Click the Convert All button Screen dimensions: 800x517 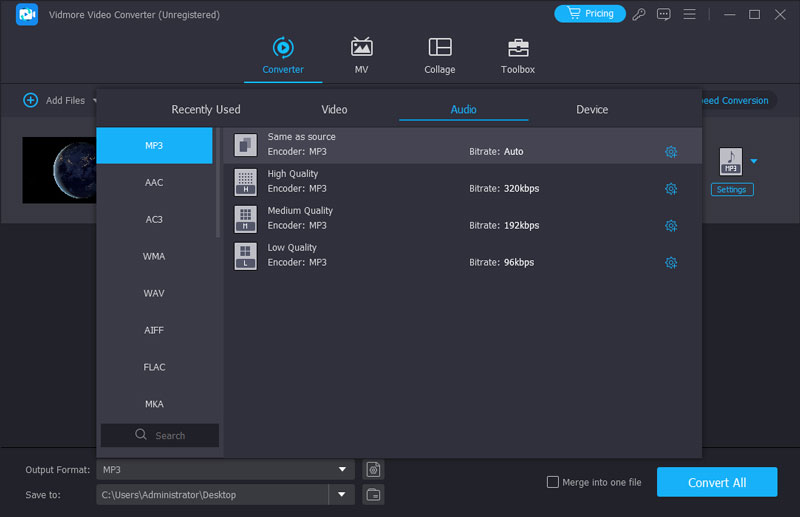click(716, 482)
